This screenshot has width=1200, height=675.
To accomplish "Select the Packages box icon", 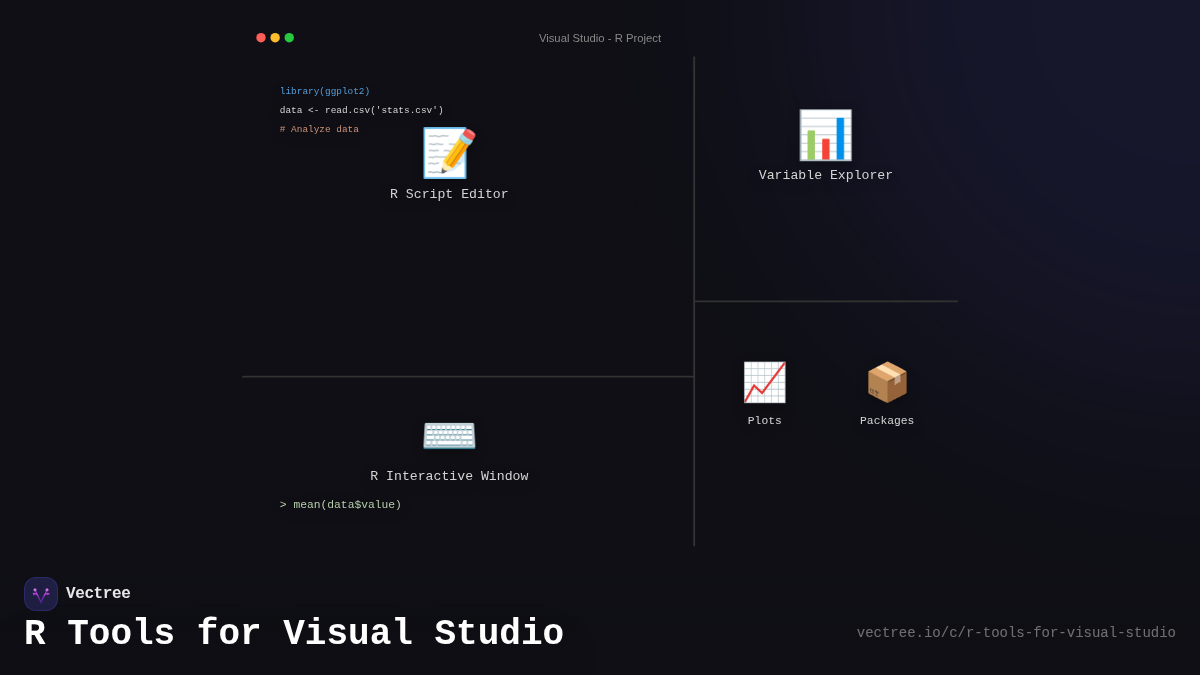I will click(x=887, y=381).
